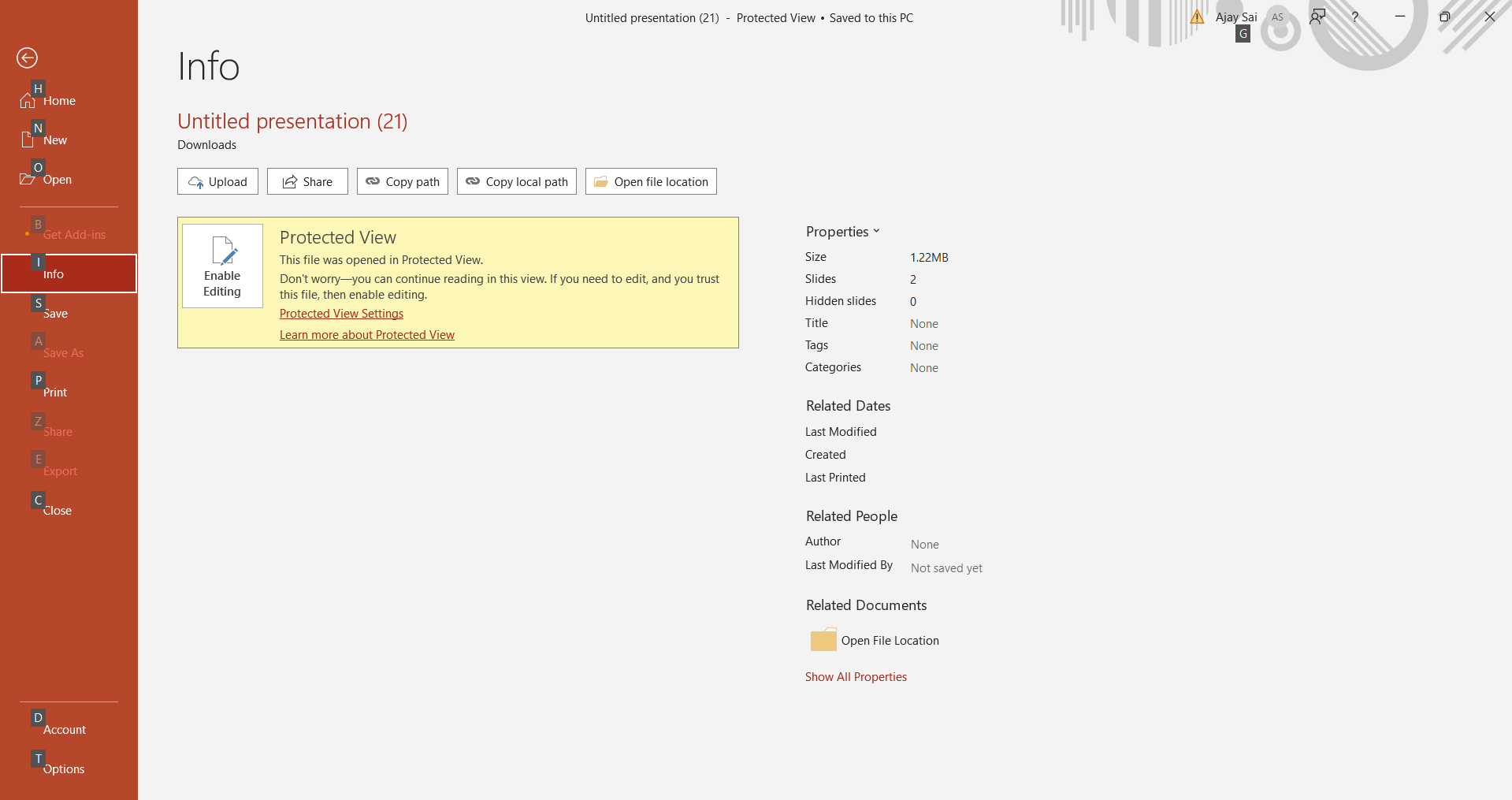Click the Untitled presentation (21) file heading
1512x800 pixels.
pyautogui.click(x=292, y=121)
